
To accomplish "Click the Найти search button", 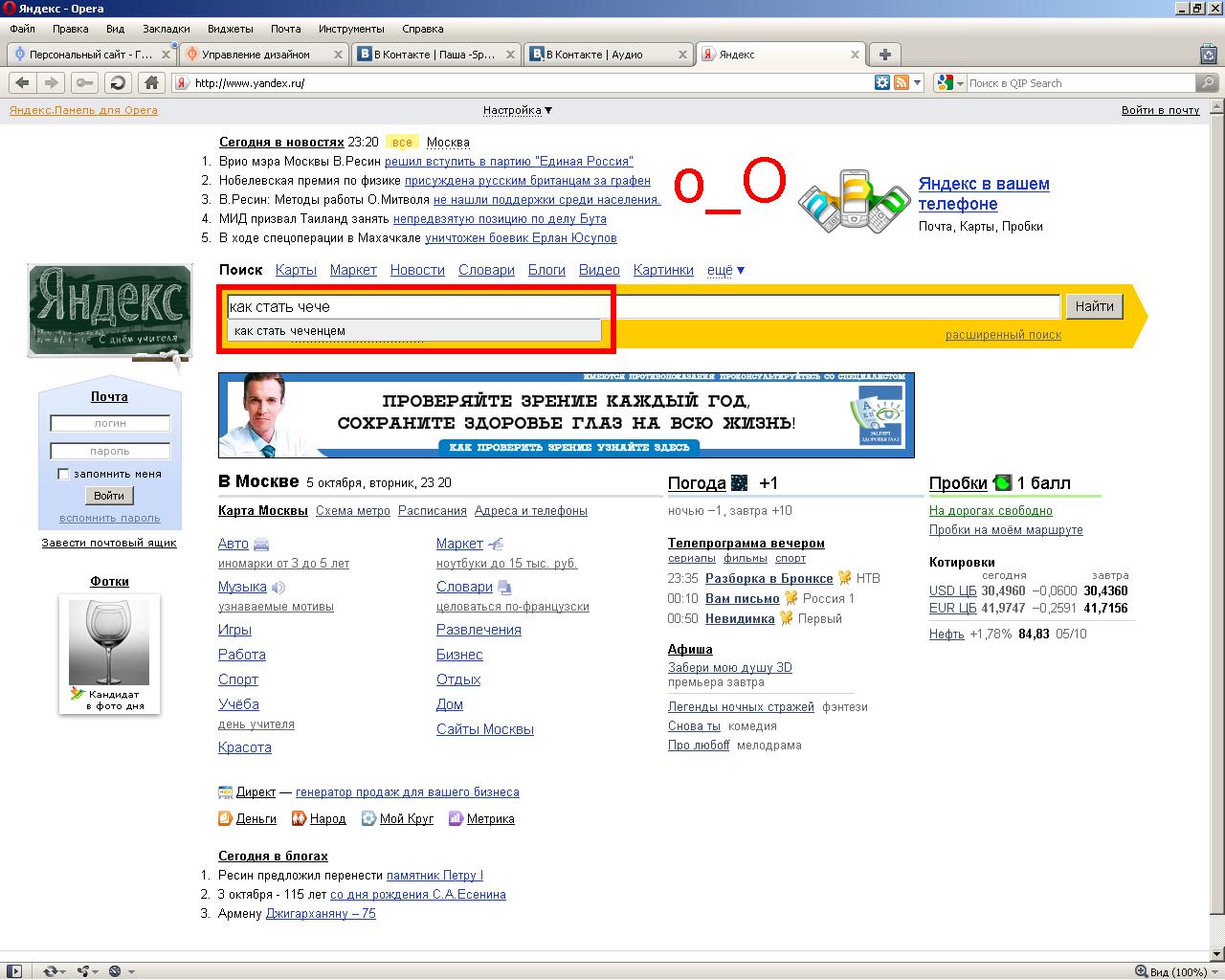I will [x=1094, y=306].
